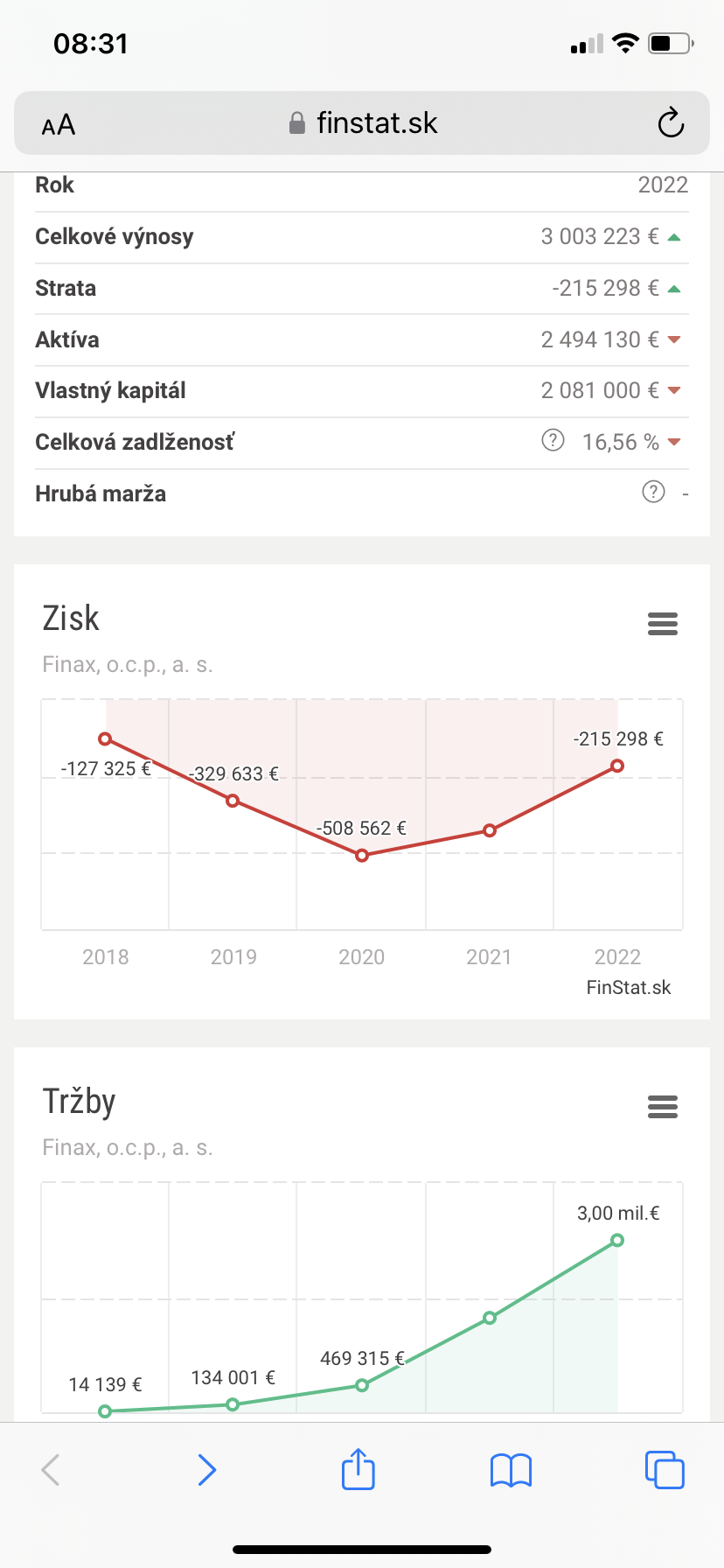
Task: Show open Safari tabs overview icon
Action: 665,1469
